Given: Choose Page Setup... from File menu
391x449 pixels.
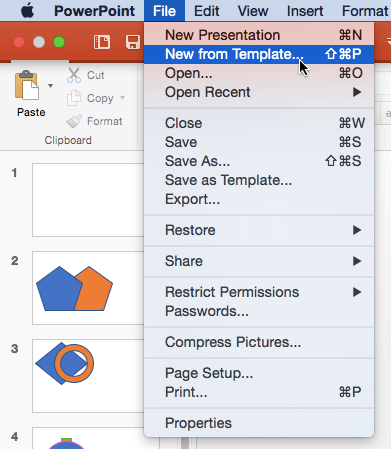Looking at the screenshot, I should tap(259, 373).
